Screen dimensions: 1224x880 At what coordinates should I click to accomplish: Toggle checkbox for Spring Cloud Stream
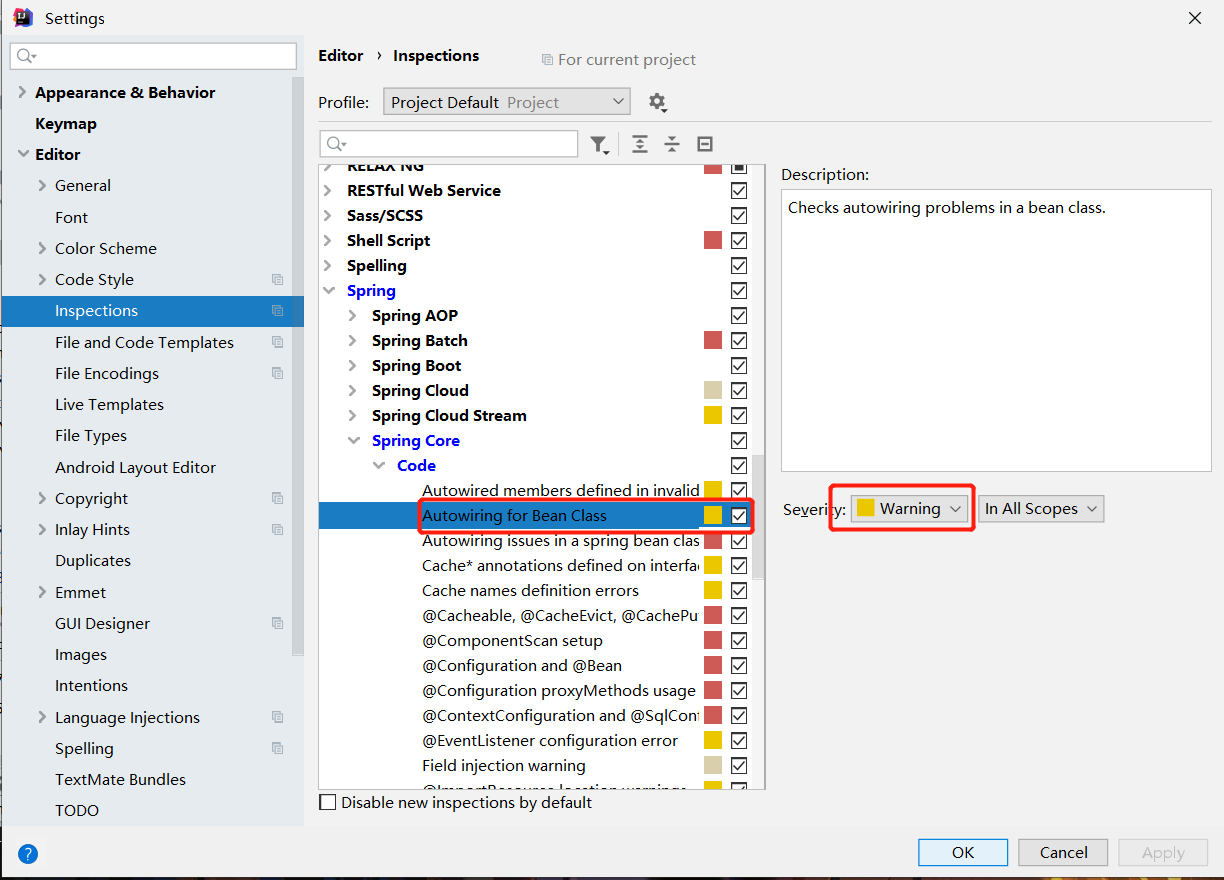(x=739, y=415)
